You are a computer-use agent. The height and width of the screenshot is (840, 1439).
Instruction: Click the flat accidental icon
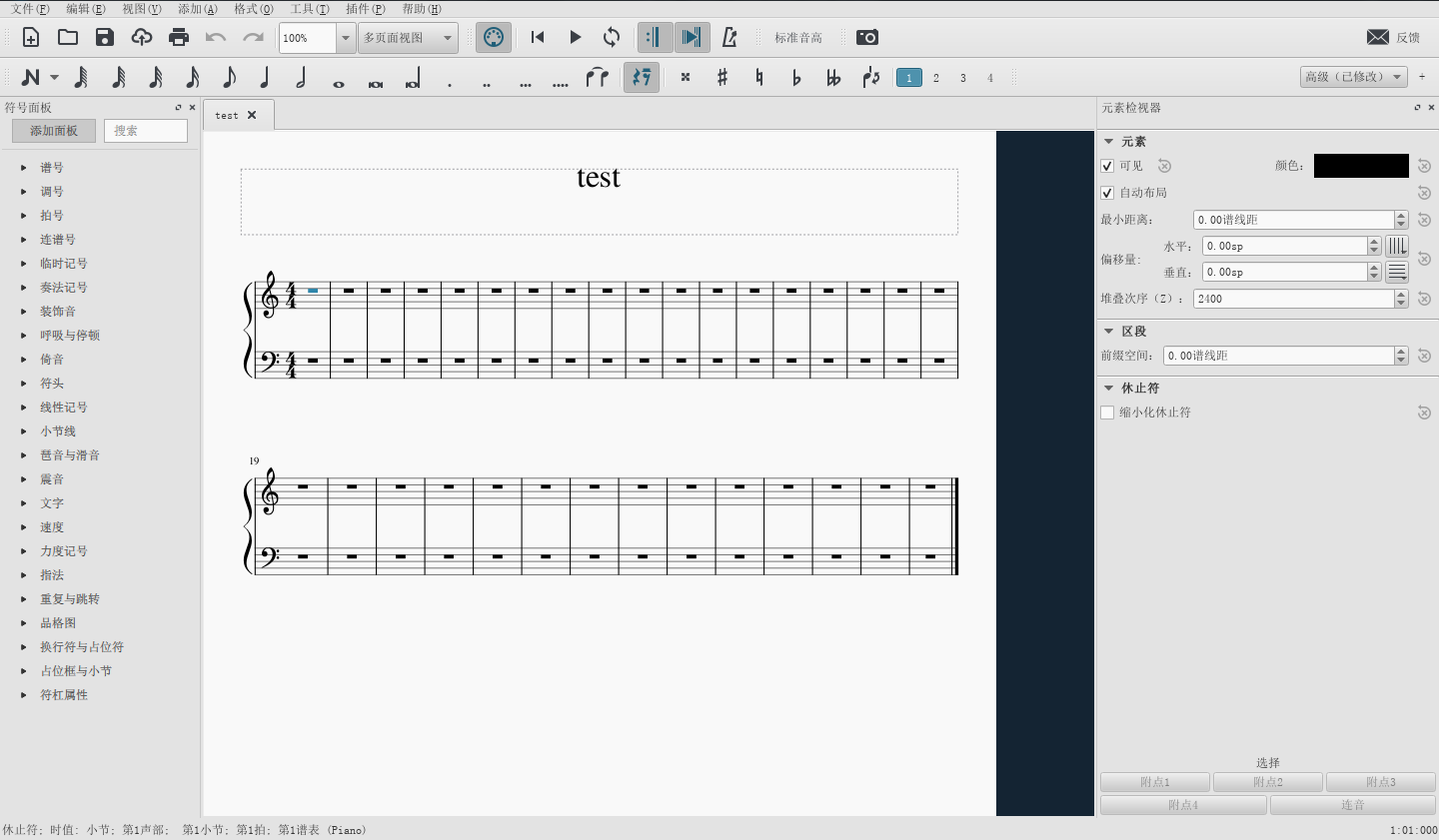coord(796,77)
